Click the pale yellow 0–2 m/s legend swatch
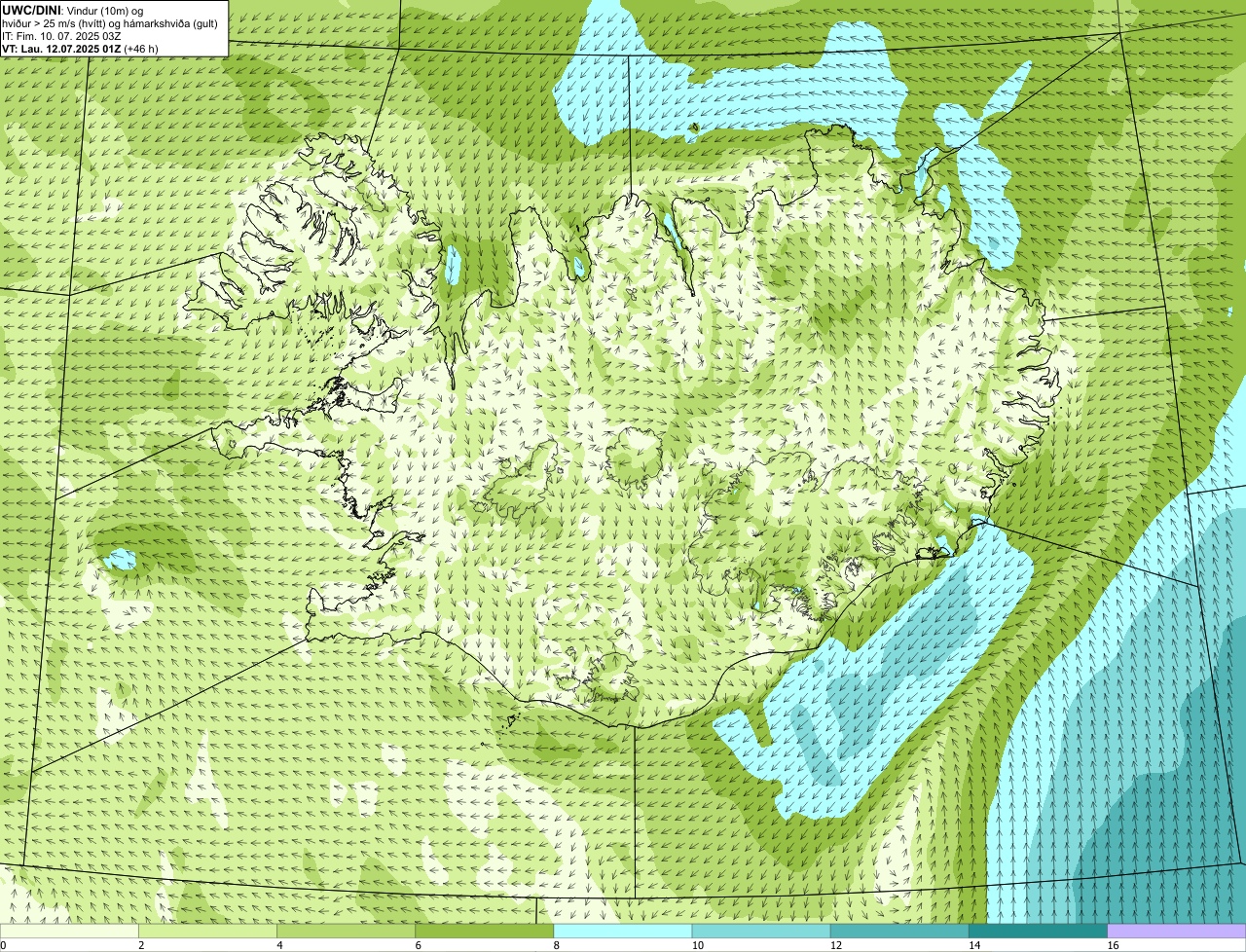Image resolution: width=1246 pixels, height=952 pixels. coord(69,931)
